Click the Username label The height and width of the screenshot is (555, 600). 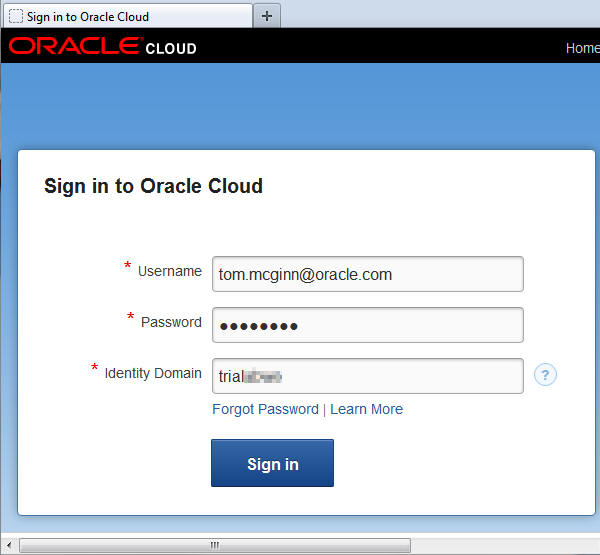pyautogui.click(x=170, y=271)
